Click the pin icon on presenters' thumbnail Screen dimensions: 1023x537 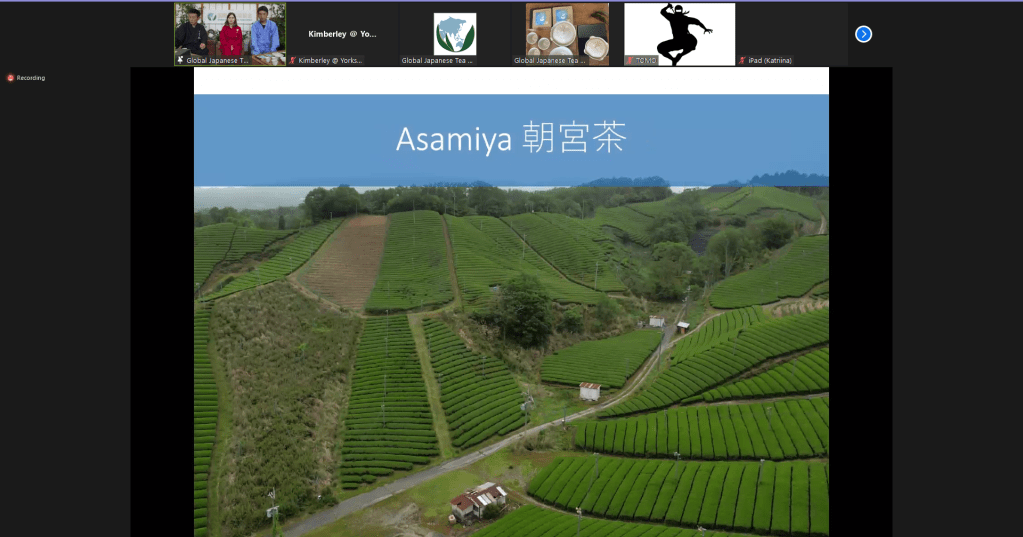coord(181,60)
